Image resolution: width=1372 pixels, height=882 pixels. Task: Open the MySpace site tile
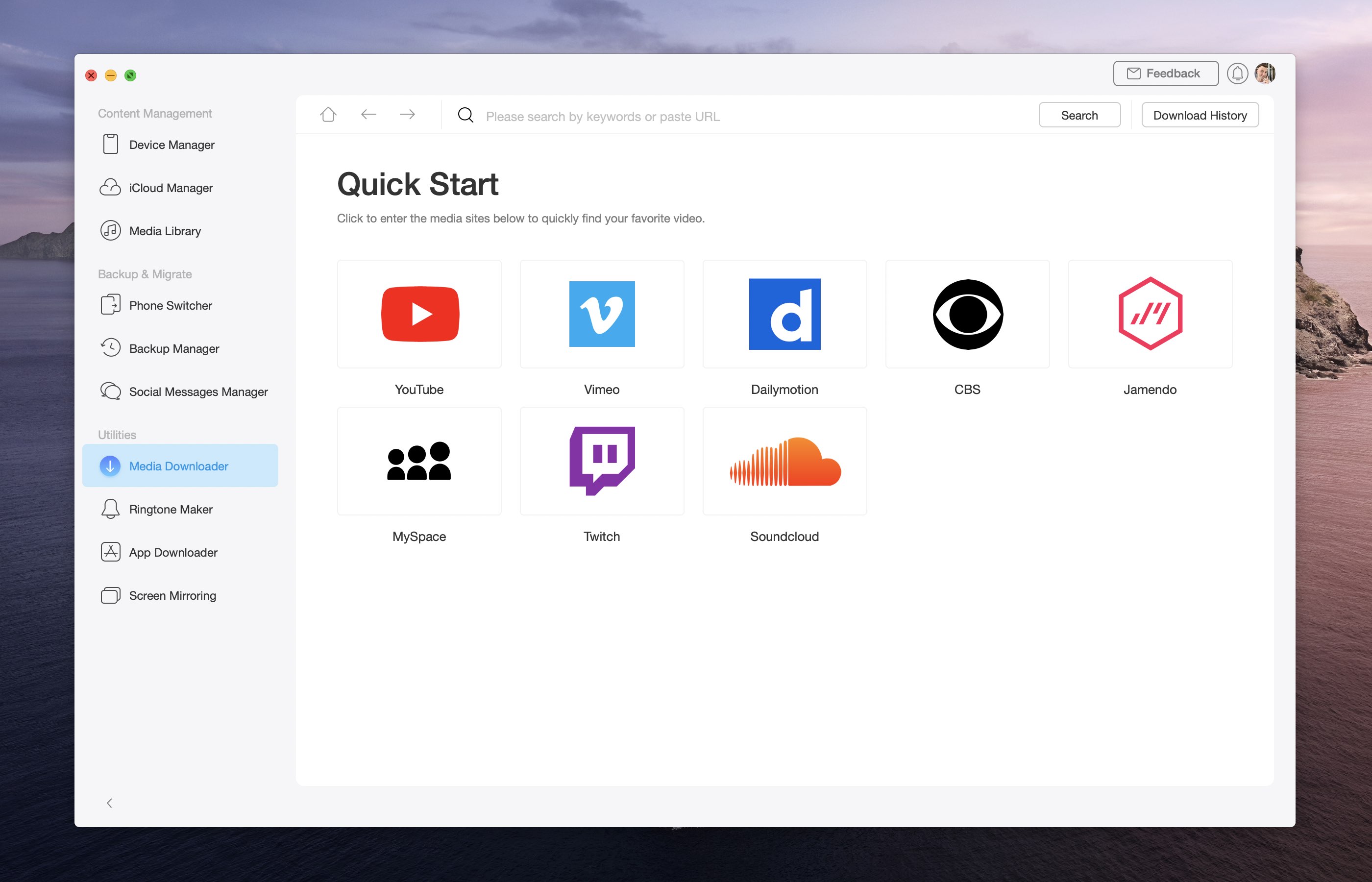tap(419, 461)
